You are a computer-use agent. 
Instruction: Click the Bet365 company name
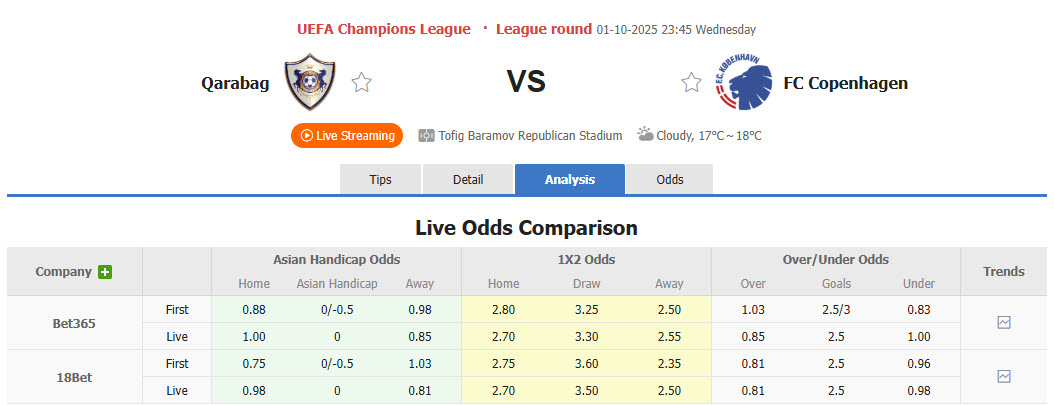click(x=75, y=323)
